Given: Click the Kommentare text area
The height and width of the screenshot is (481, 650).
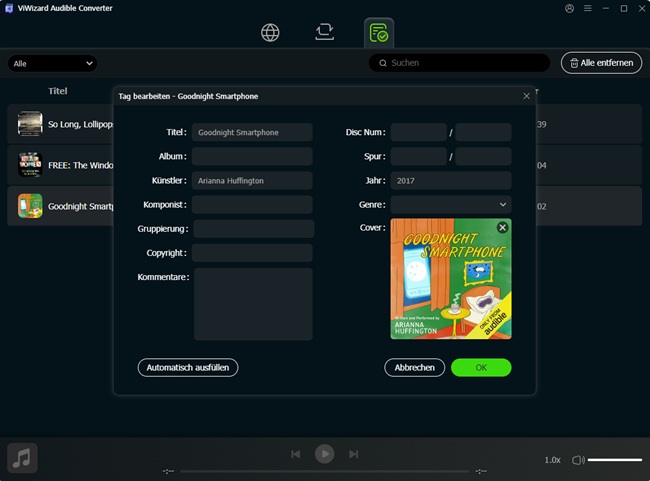Looking at the screenshot, I should [x=253, y=304].
